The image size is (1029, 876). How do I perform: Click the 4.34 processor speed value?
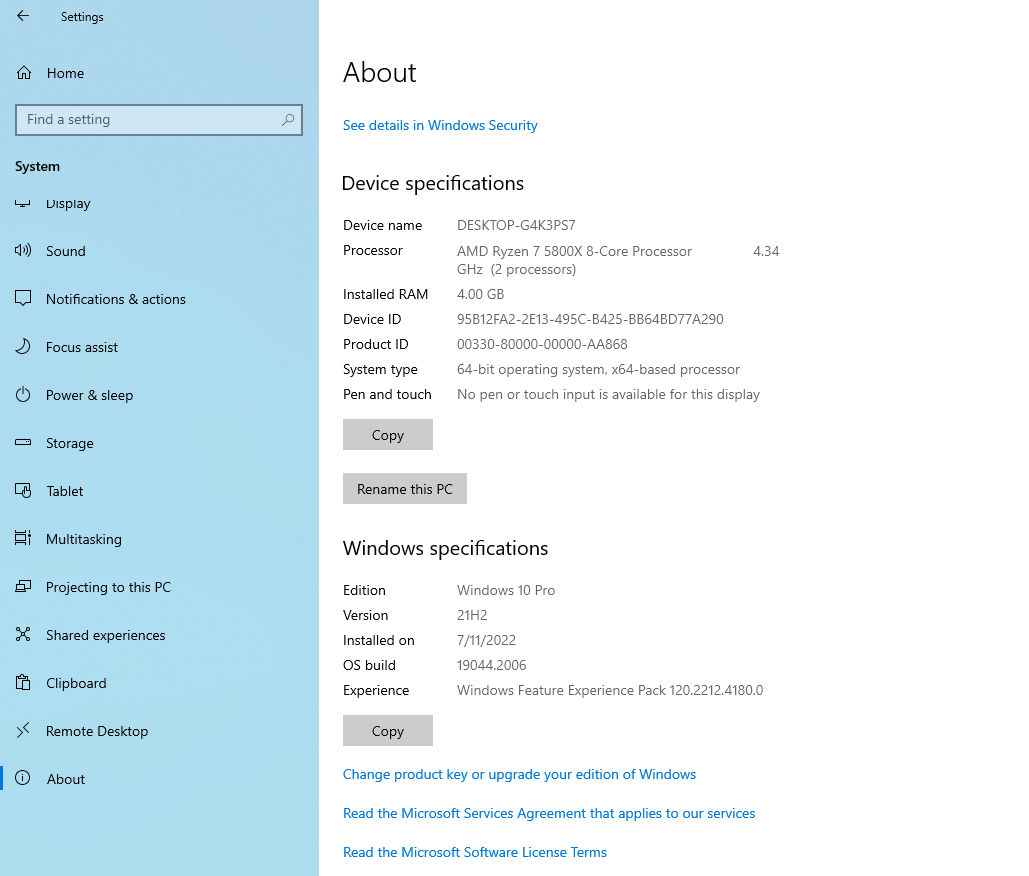coord(766,251)
